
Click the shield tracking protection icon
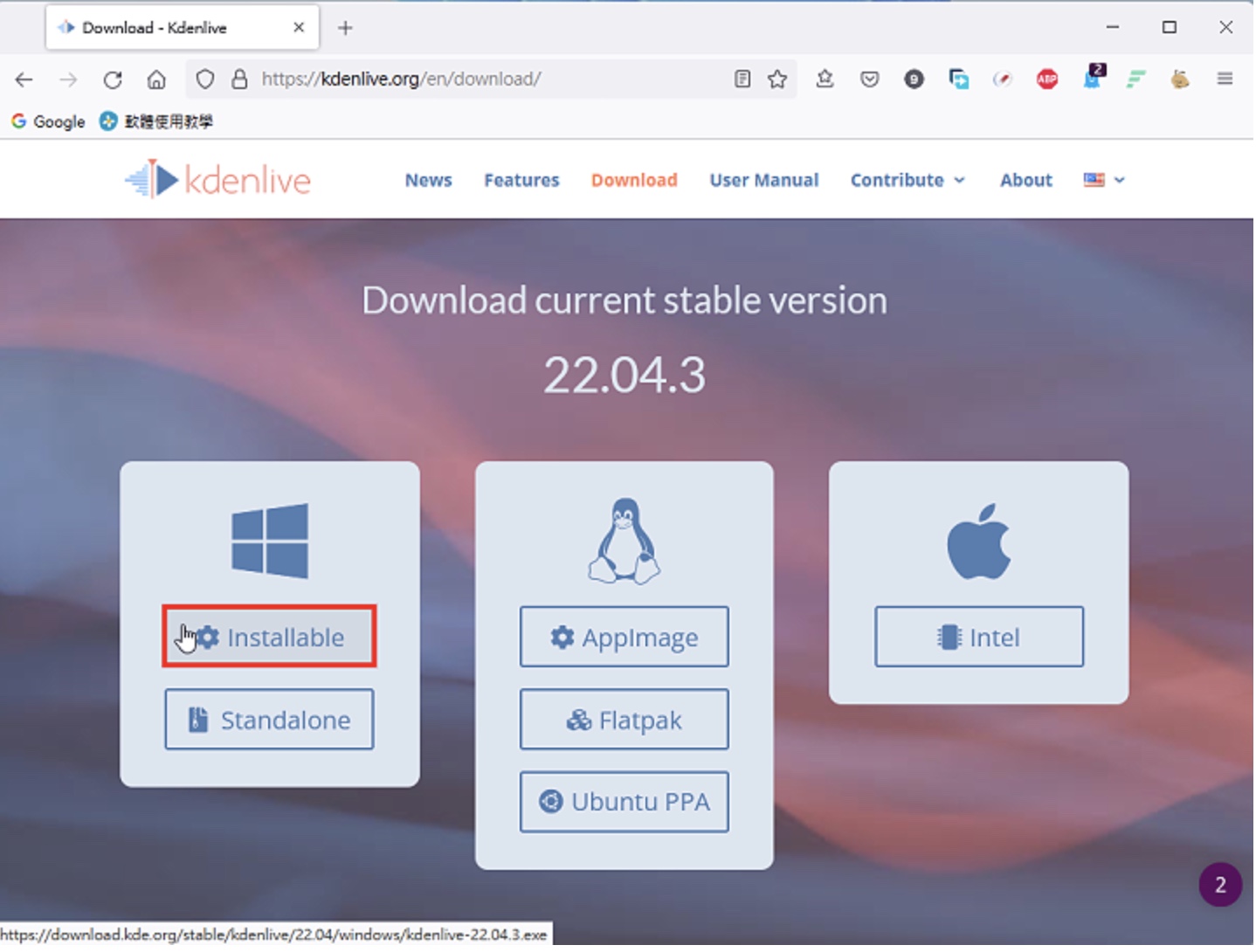[205, 79]
